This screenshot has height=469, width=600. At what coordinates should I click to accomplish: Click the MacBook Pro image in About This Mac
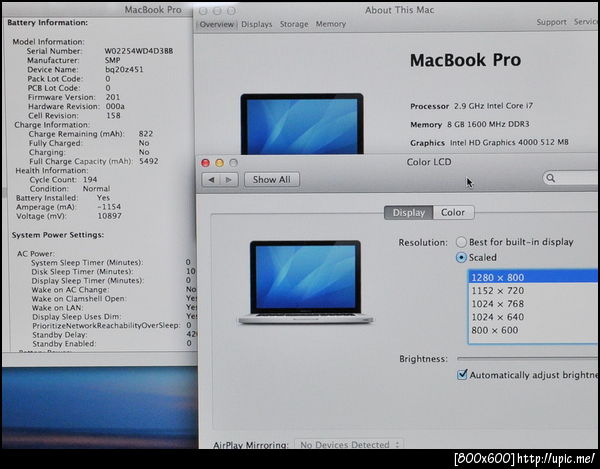click(302, 124)
